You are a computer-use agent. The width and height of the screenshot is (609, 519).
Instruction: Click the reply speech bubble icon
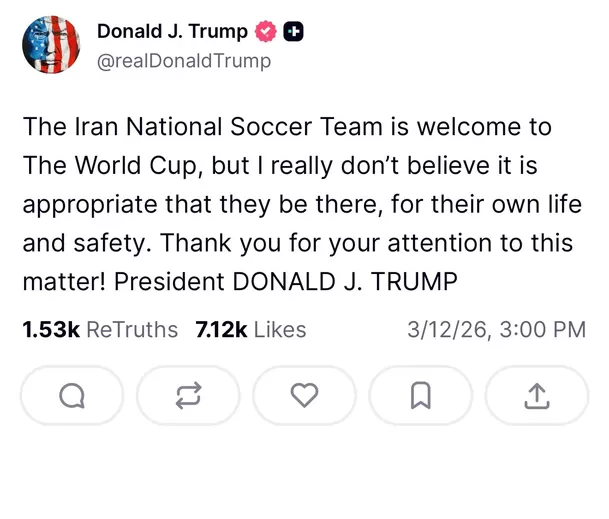72,396
